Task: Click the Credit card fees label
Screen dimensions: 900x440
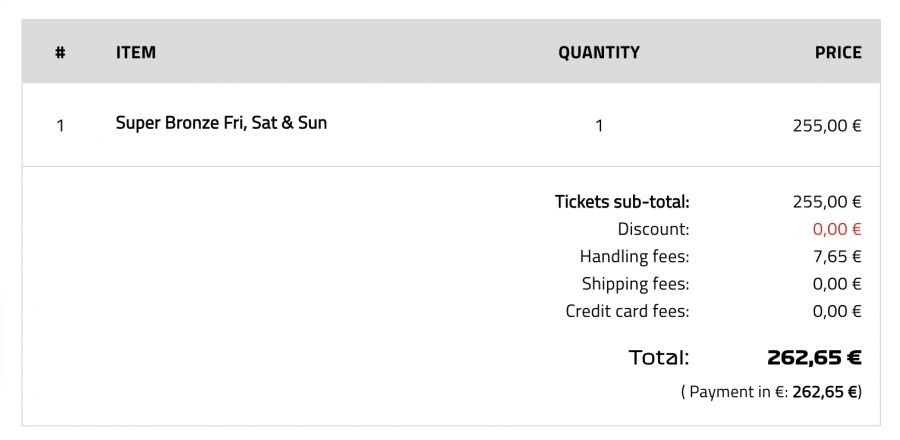Action: [627, 311]
